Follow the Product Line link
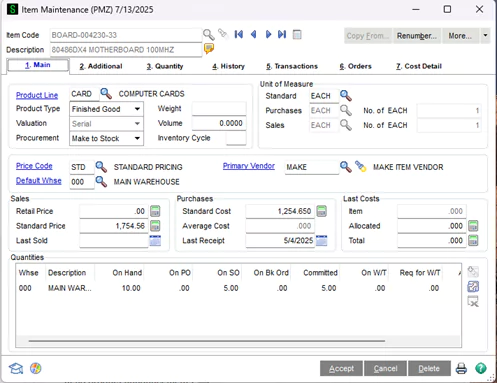 [x=37, y=95]
